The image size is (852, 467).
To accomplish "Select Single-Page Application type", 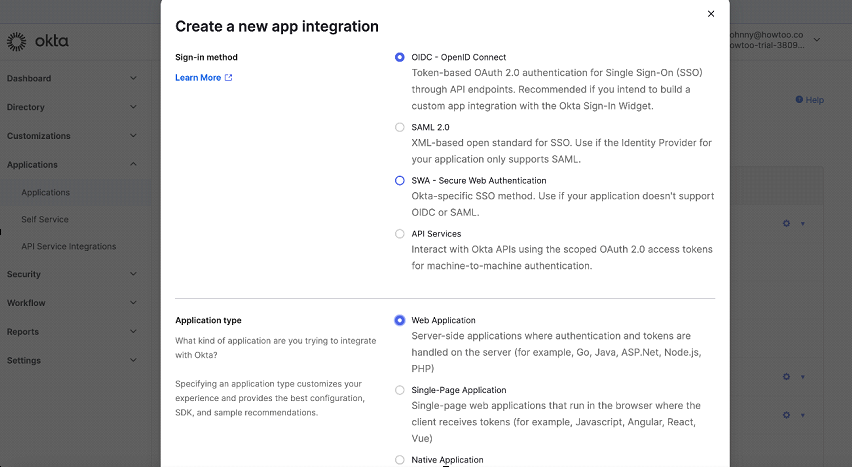I will (400, 390).
